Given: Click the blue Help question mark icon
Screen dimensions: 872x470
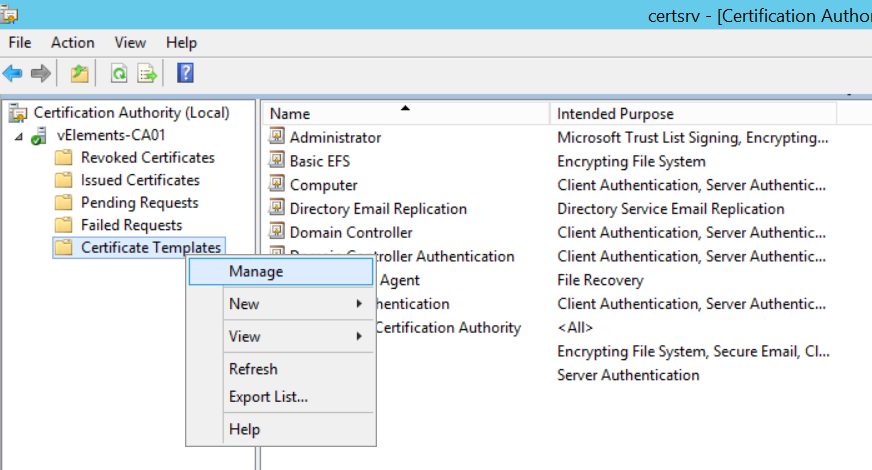Looking at the screenshot, I should click(x=185, y=73).
